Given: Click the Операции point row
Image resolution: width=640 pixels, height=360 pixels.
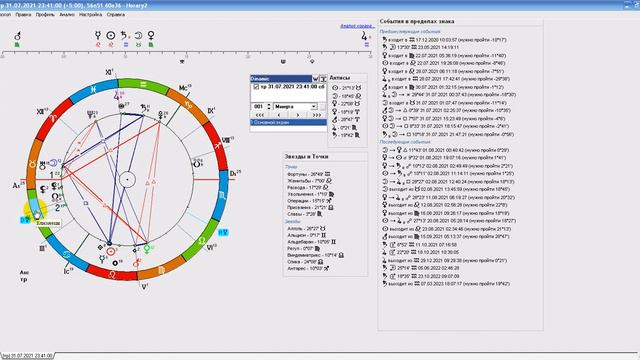Looking at the screenshot, I should pyautogui.click(x=309, y=201).
